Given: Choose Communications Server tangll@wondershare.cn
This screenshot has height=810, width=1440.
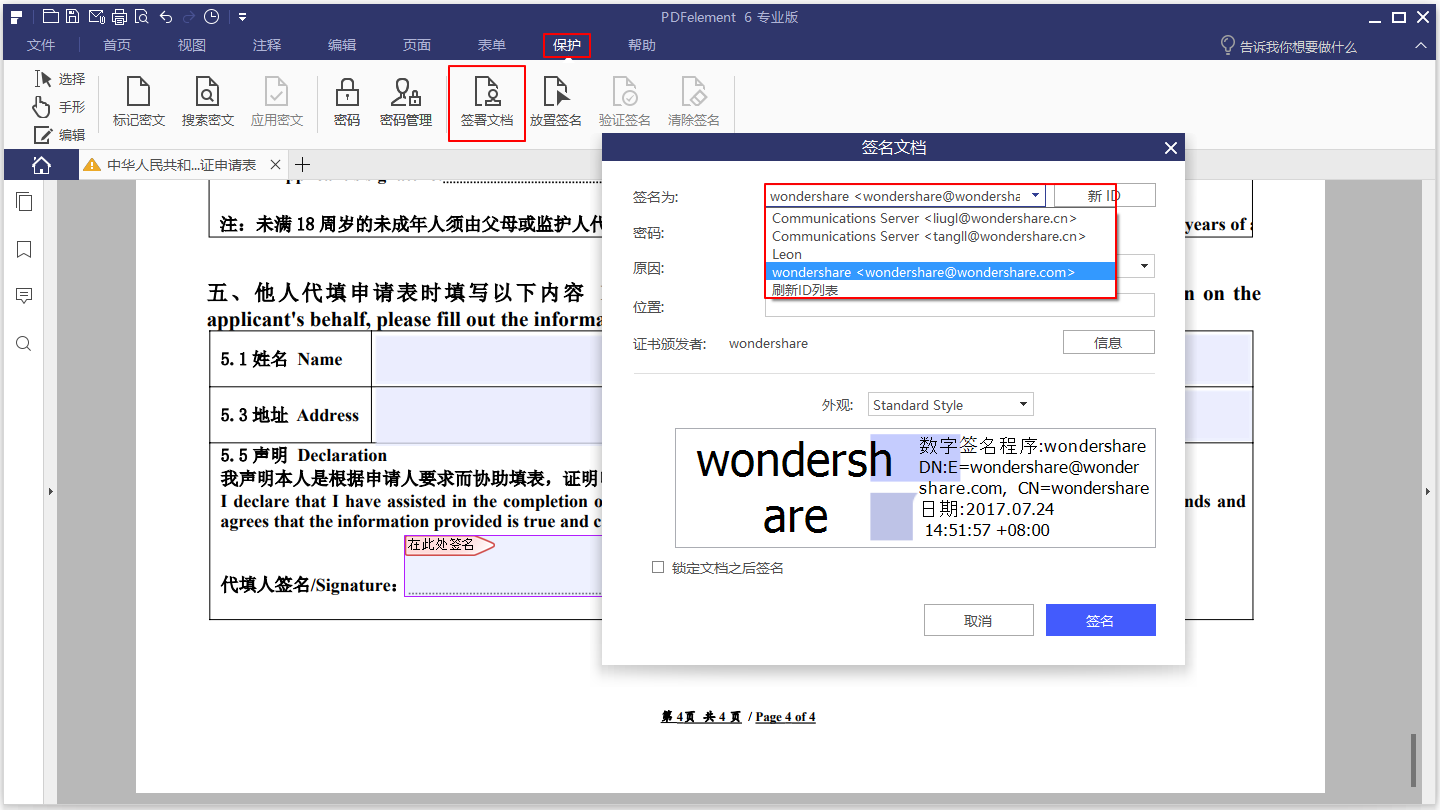Looking at the screenshot, I should (x=940, y=236).
